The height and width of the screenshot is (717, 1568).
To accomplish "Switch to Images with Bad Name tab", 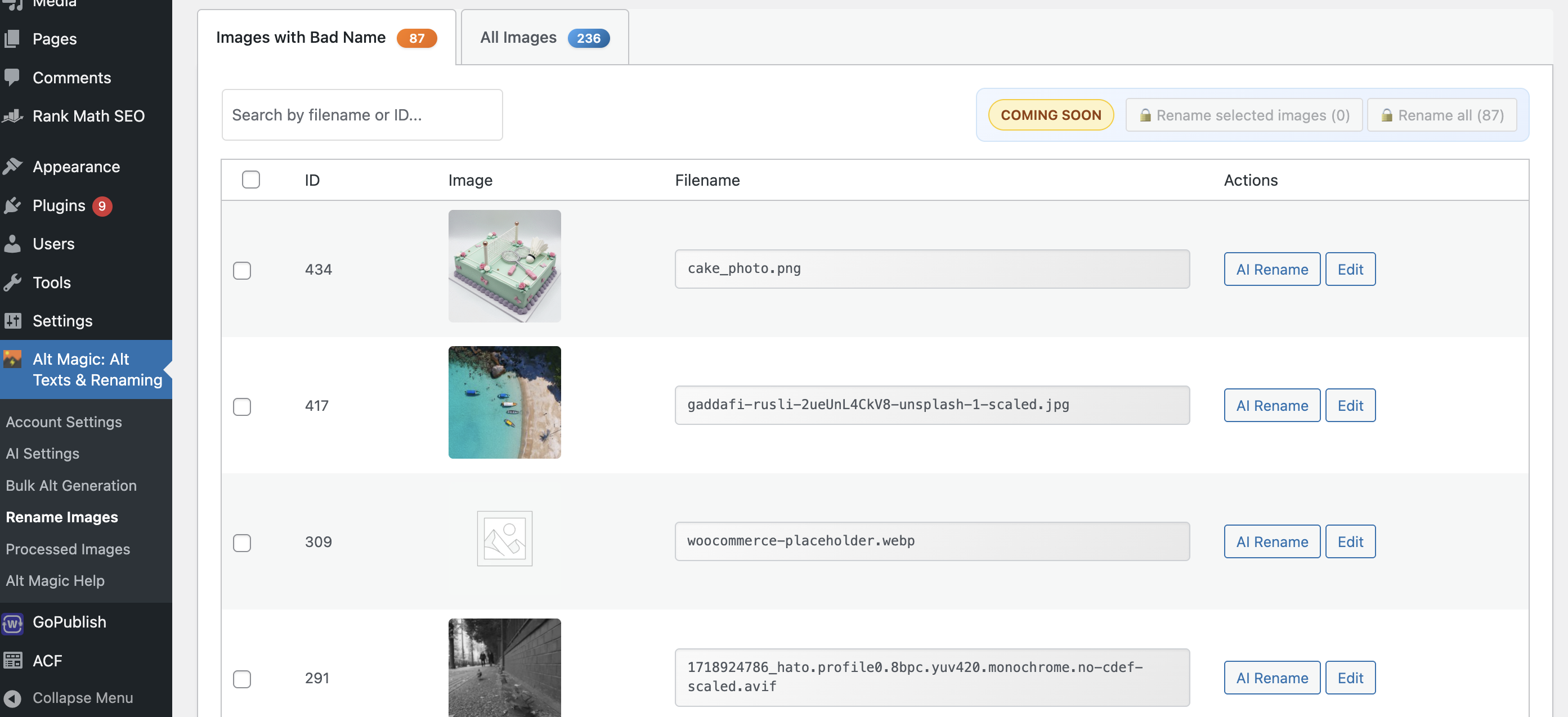I will coord(326,37).
